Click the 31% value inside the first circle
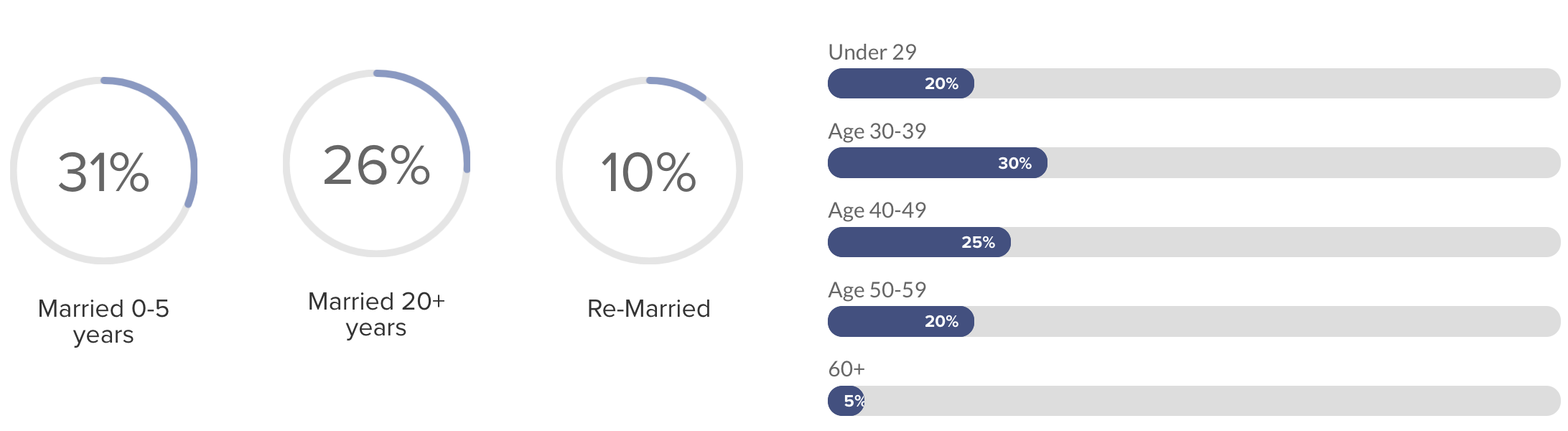 [103, 172]
